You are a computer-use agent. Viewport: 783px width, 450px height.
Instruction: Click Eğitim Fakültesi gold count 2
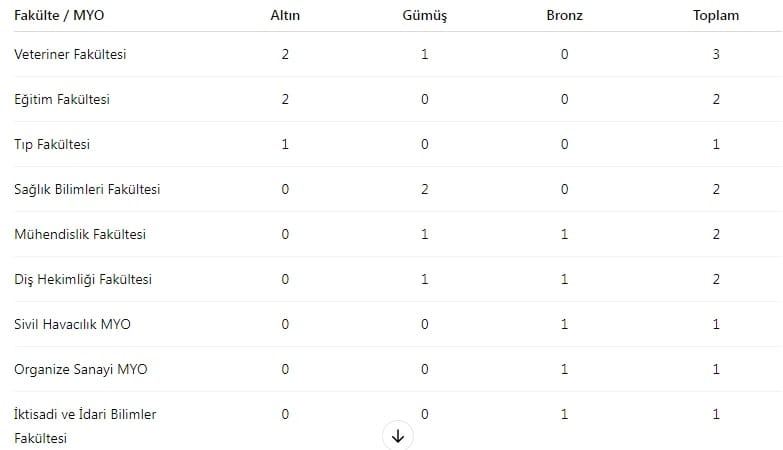tap(285, 99)
